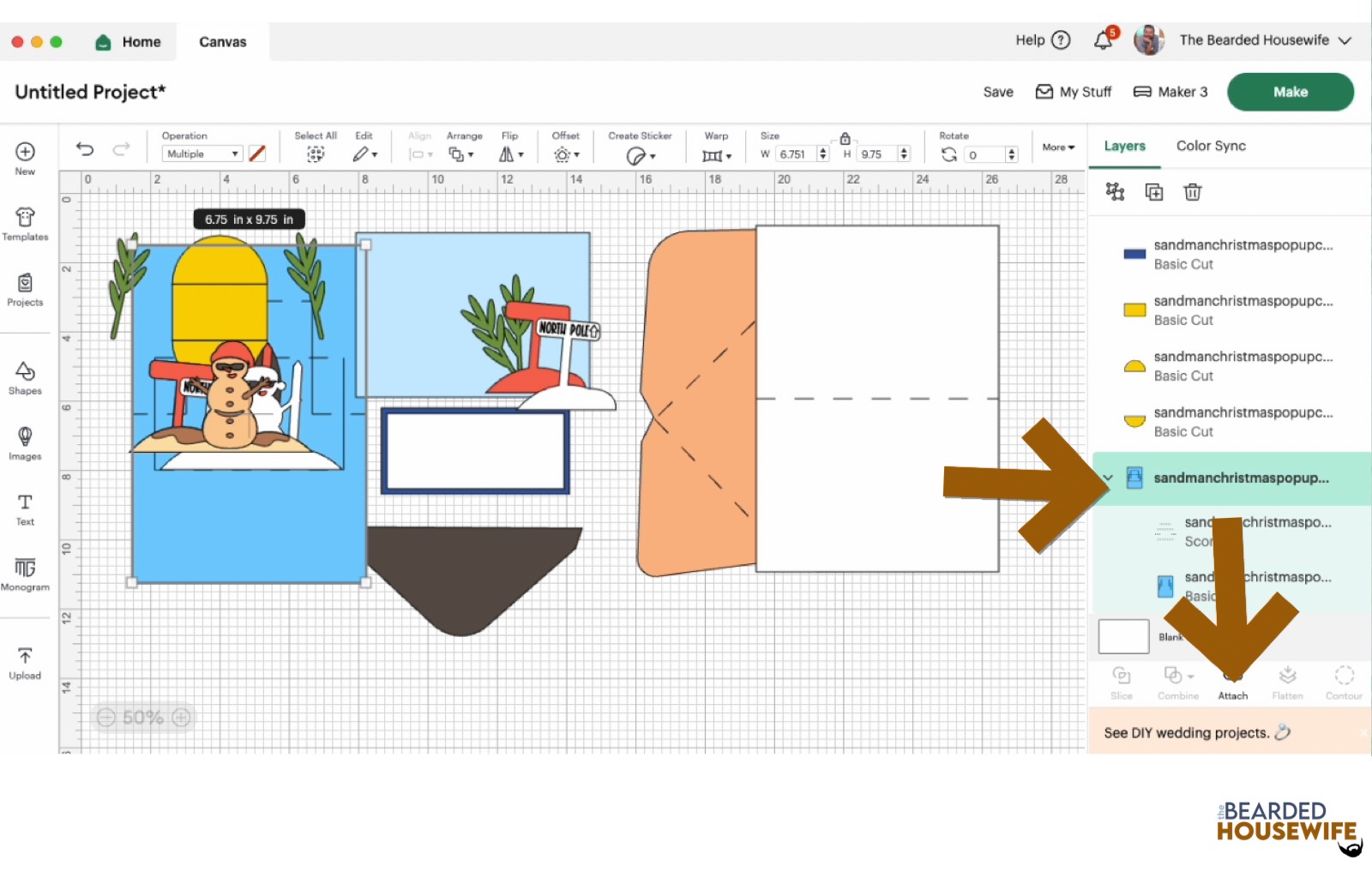The width and height of the screenshot is (1372, 872).
Task: Click the height input field
Action: pyautogui.click(x=876, y=154)
